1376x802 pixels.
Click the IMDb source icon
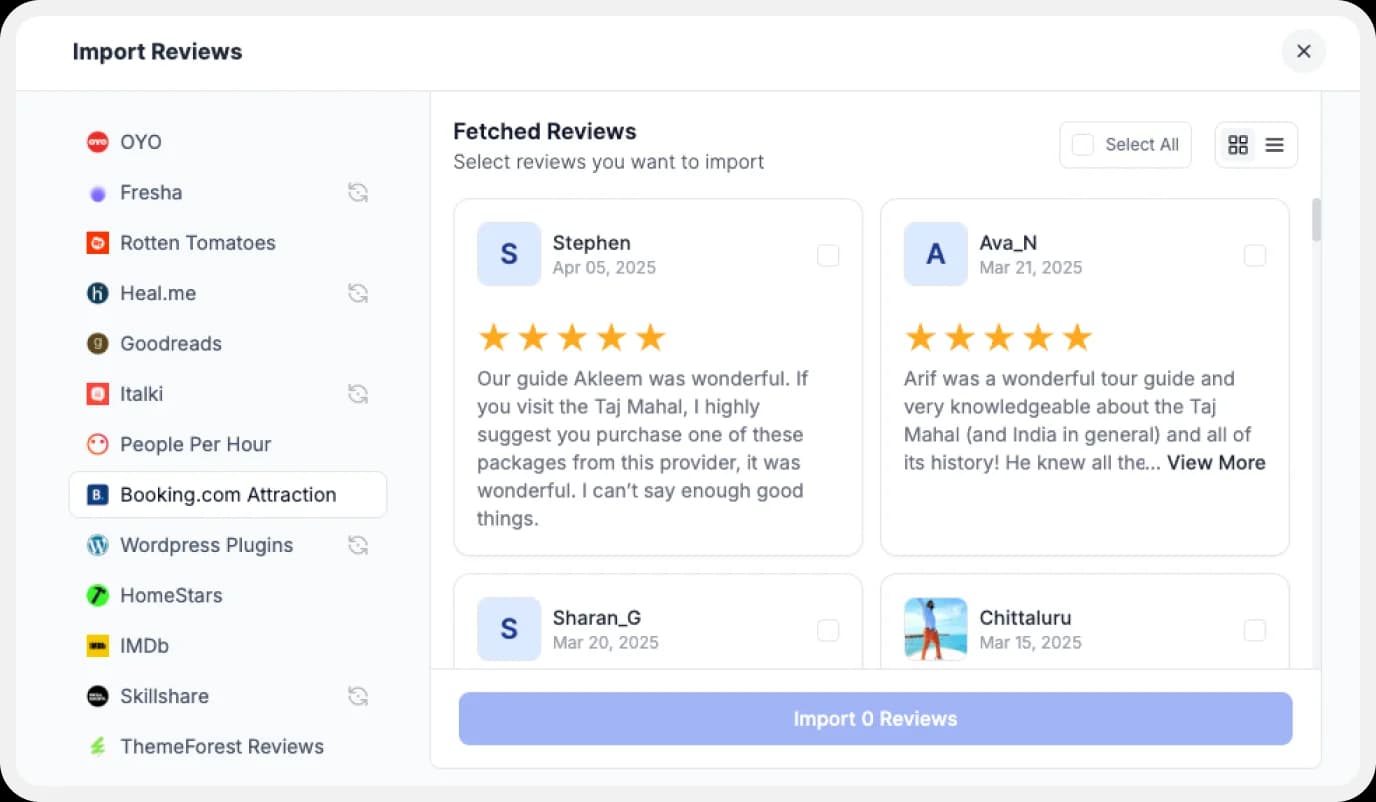click(x=97, y=645)
